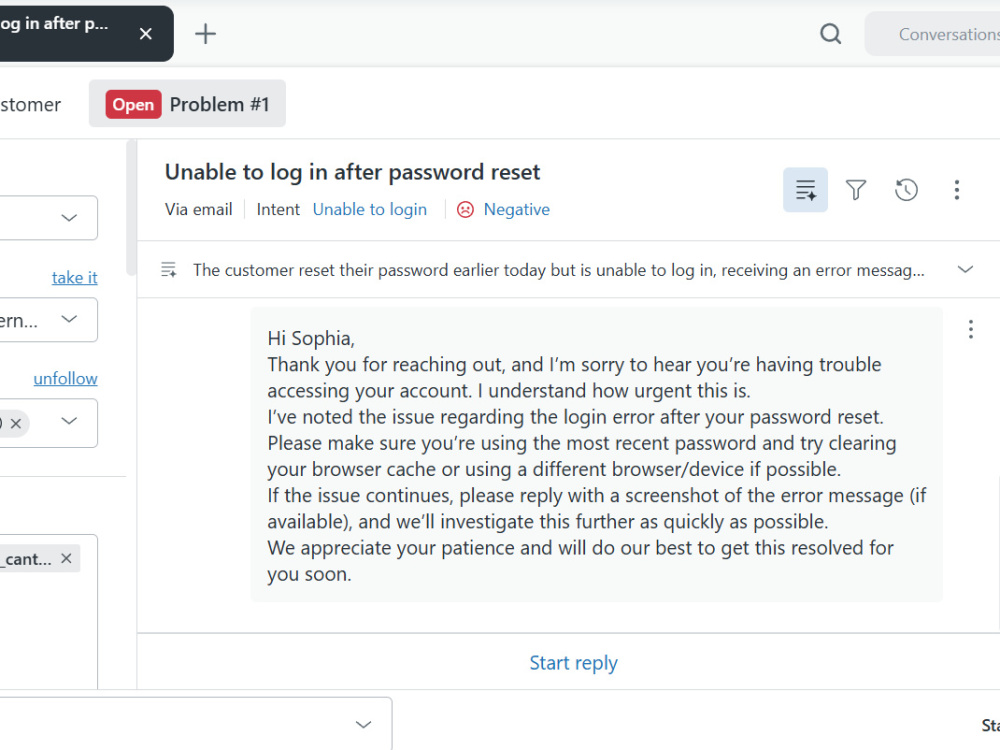Show ticket events history clock icon

[x=906, y=189]
